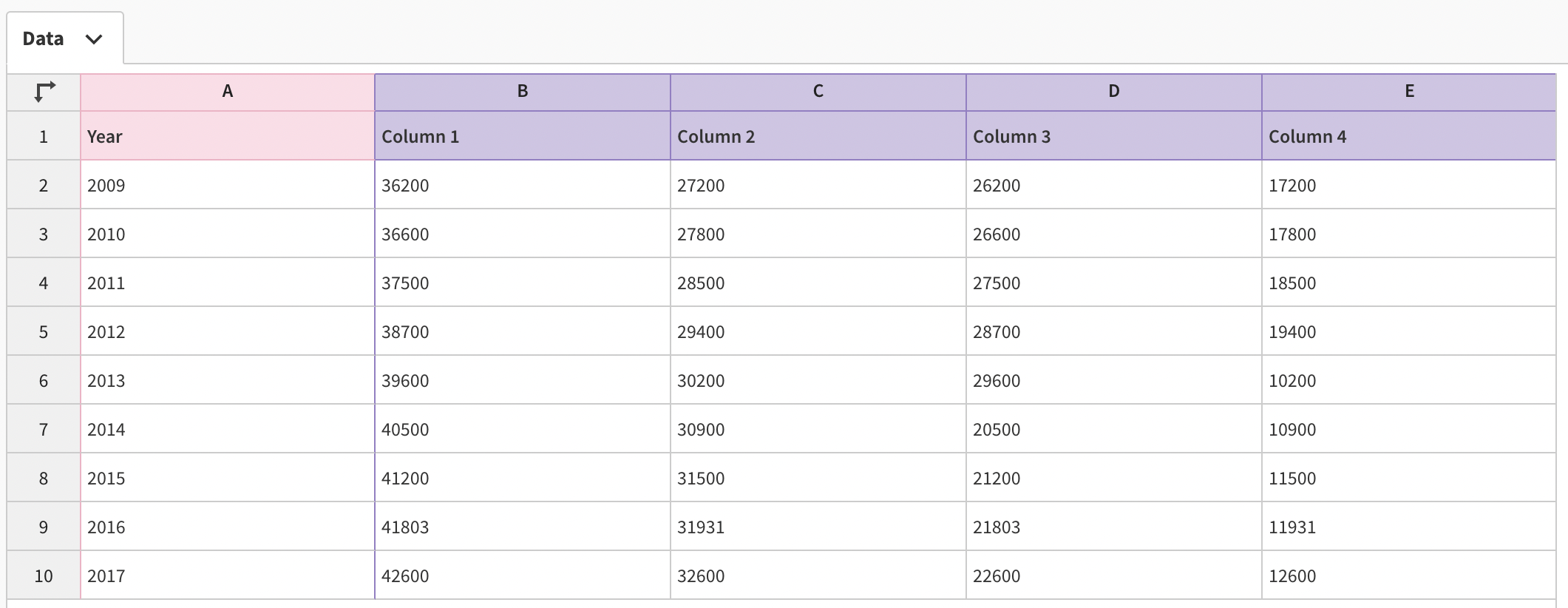This screenshot has width=1568, height=608.
Task: Select the Column 3 header cell
Action: point(1114,136)
